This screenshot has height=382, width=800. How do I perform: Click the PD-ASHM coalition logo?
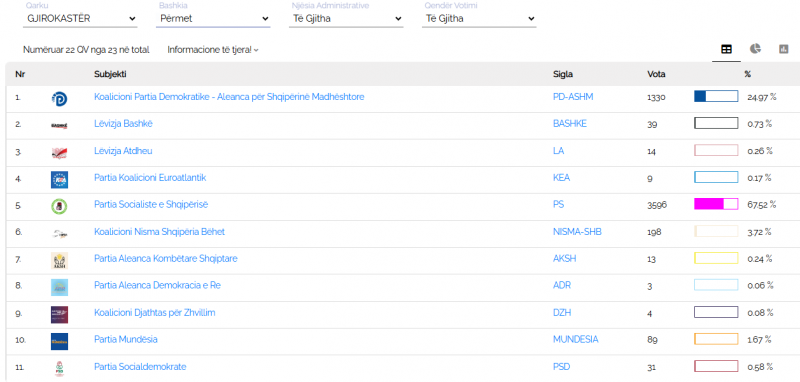59,99
